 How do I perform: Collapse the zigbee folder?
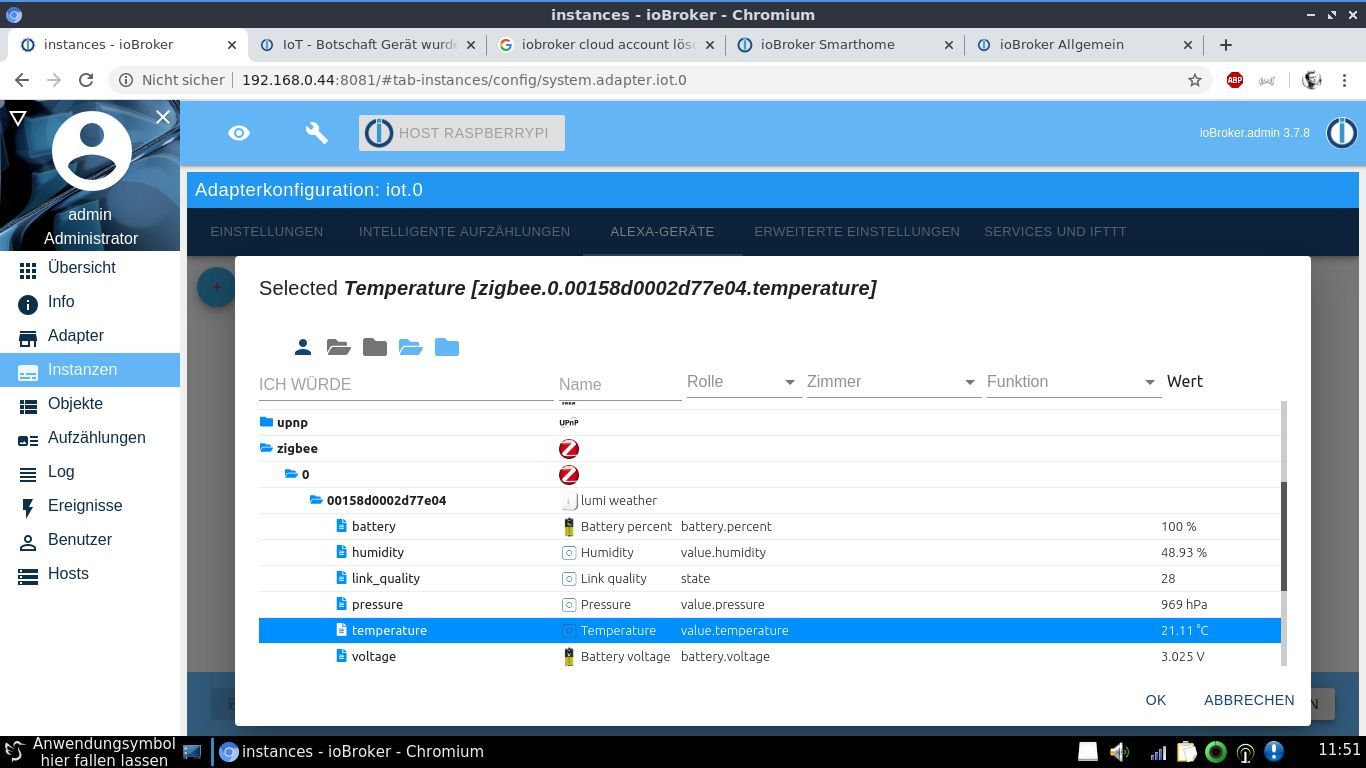tap(266, 448)
